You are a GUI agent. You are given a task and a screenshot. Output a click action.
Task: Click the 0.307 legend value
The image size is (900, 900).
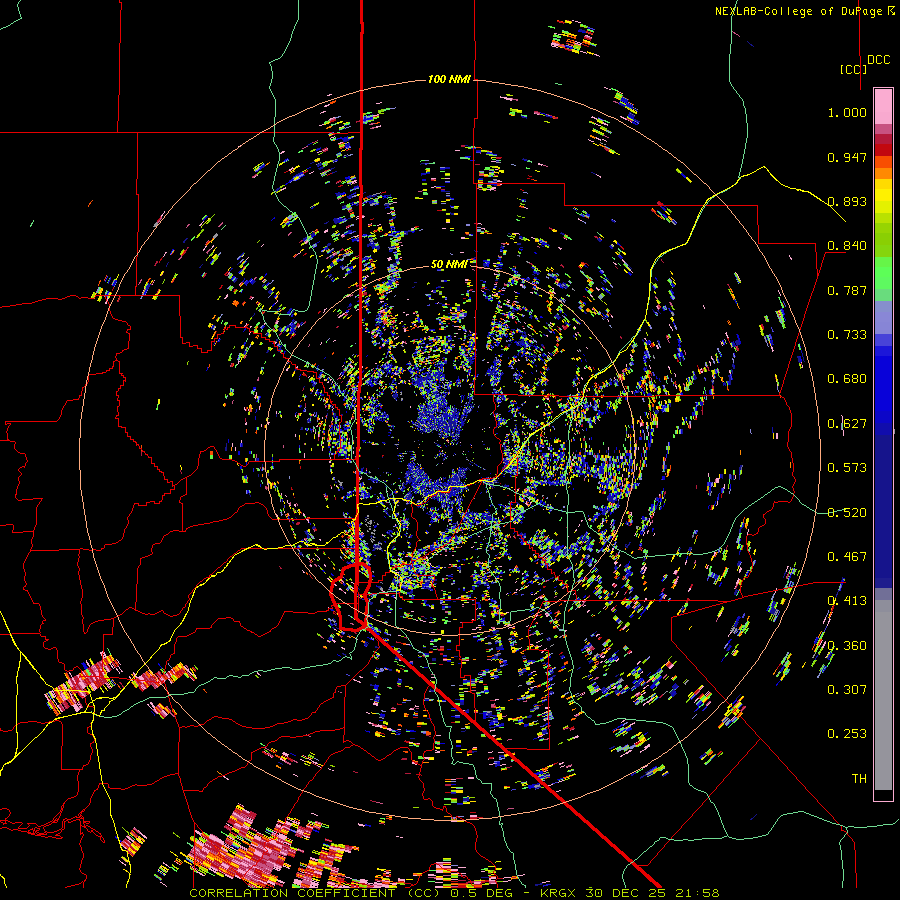(x=847, y=690)
